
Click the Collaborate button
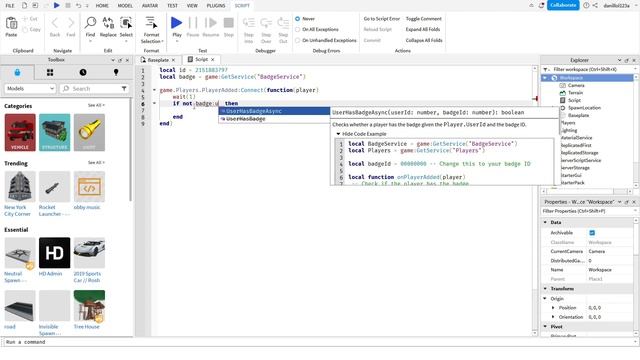(563, 5)
